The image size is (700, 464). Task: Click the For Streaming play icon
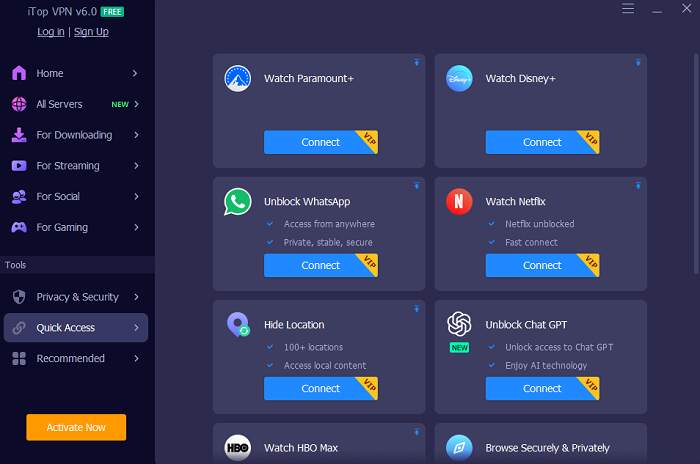tap(19, 166)
